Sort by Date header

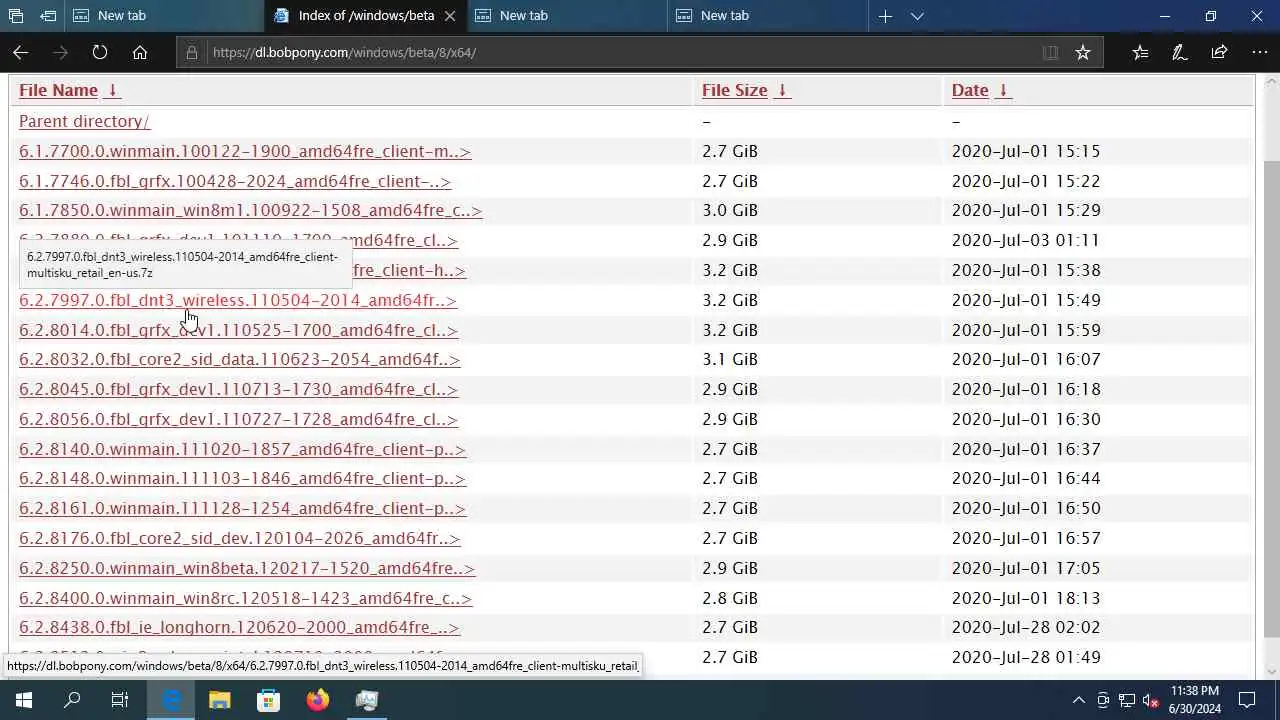point(970,90)
